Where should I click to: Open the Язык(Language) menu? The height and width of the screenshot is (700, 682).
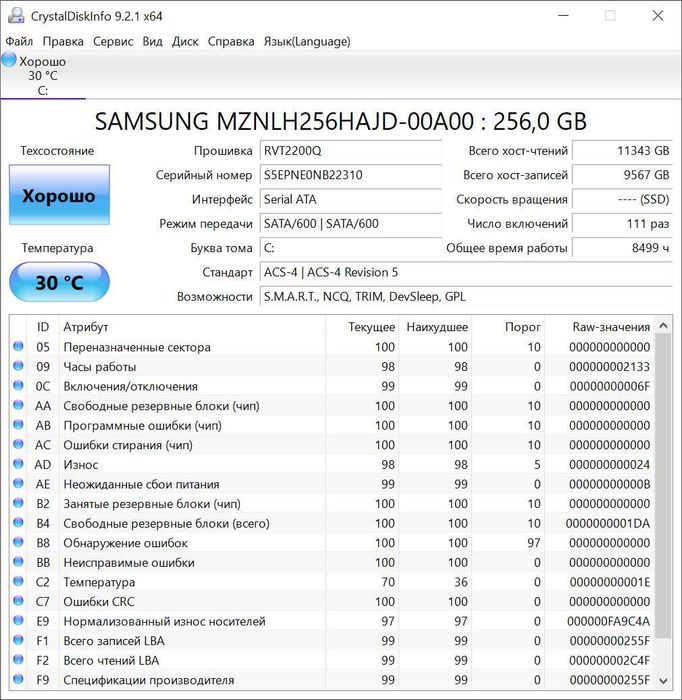point(307,42)
